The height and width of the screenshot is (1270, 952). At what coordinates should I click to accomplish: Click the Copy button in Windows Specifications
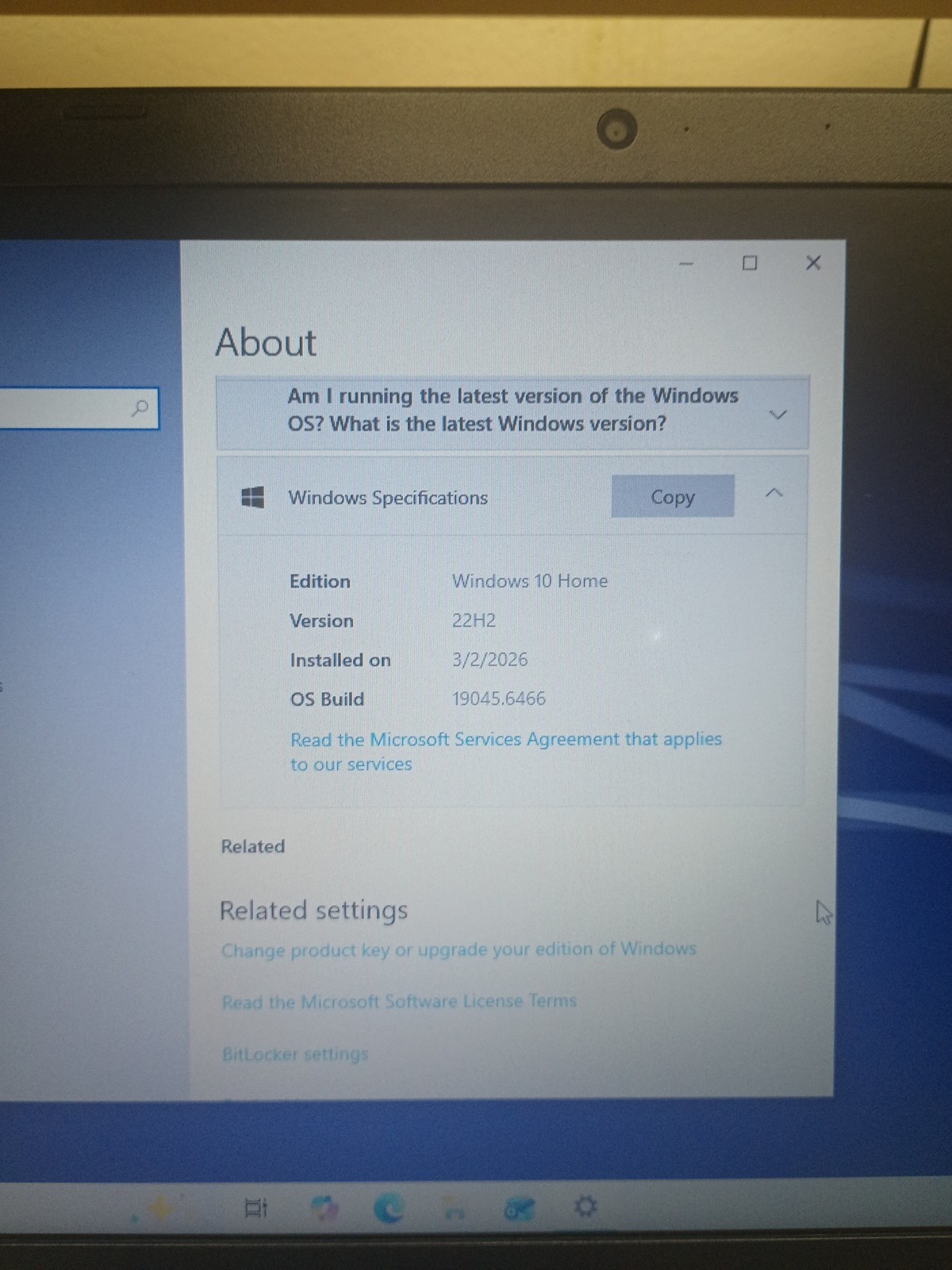tap(672, 497)
